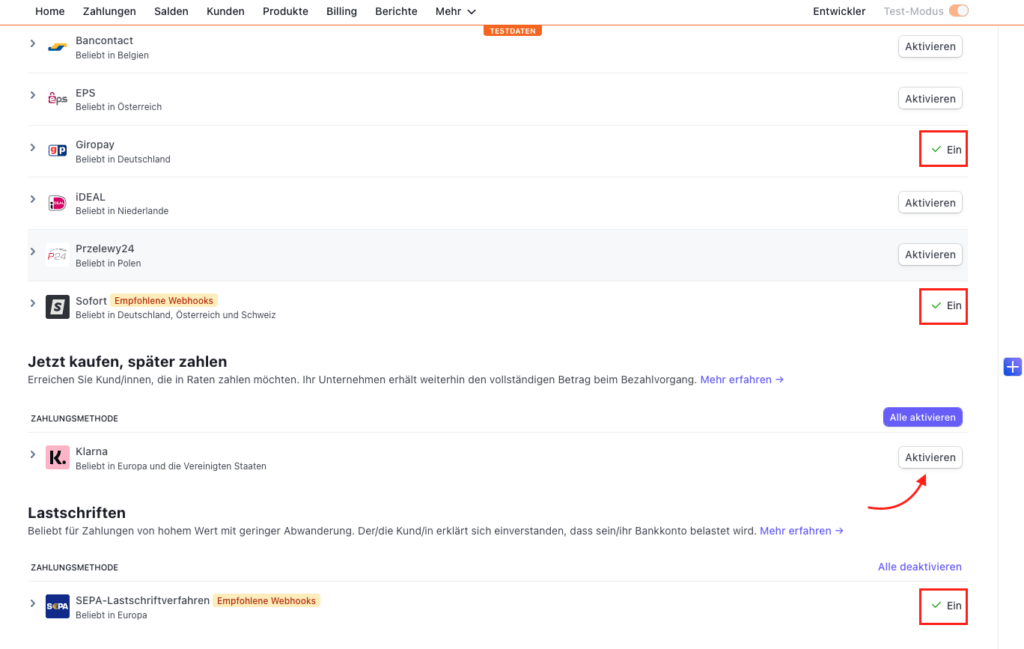Open the Entwickler section
Viewport: 1024px width, 649px height.
tap(839, 11)
